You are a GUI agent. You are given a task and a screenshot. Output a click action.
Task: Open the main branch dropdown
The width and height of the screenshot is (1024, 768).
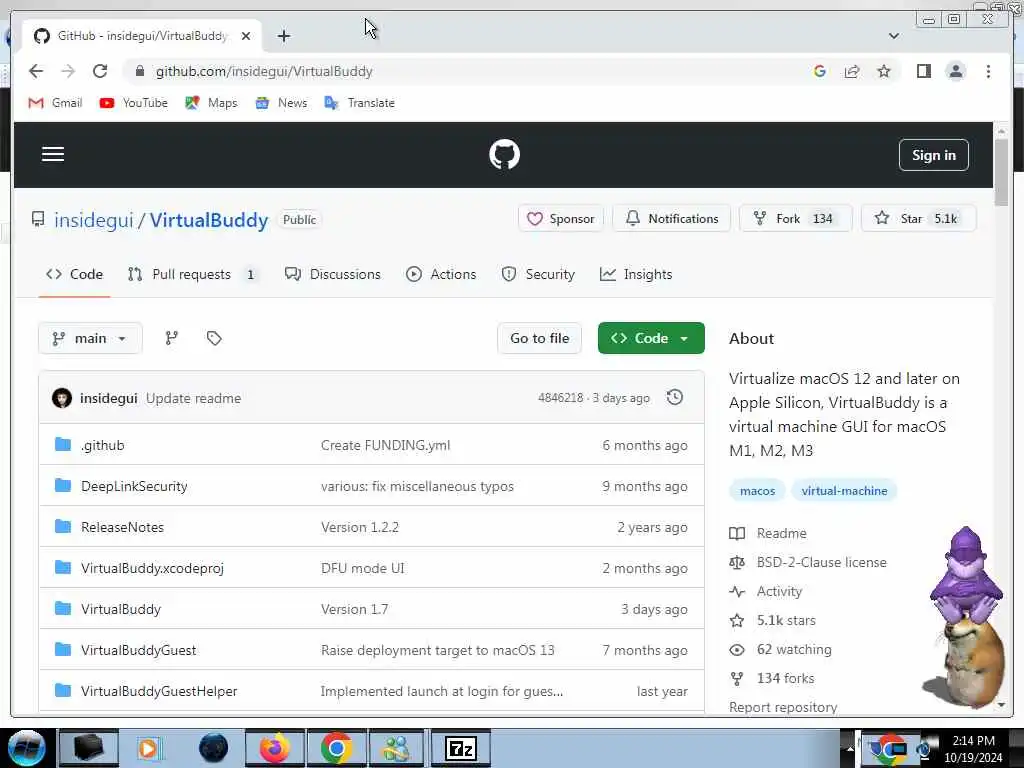(x=90, y=338)
